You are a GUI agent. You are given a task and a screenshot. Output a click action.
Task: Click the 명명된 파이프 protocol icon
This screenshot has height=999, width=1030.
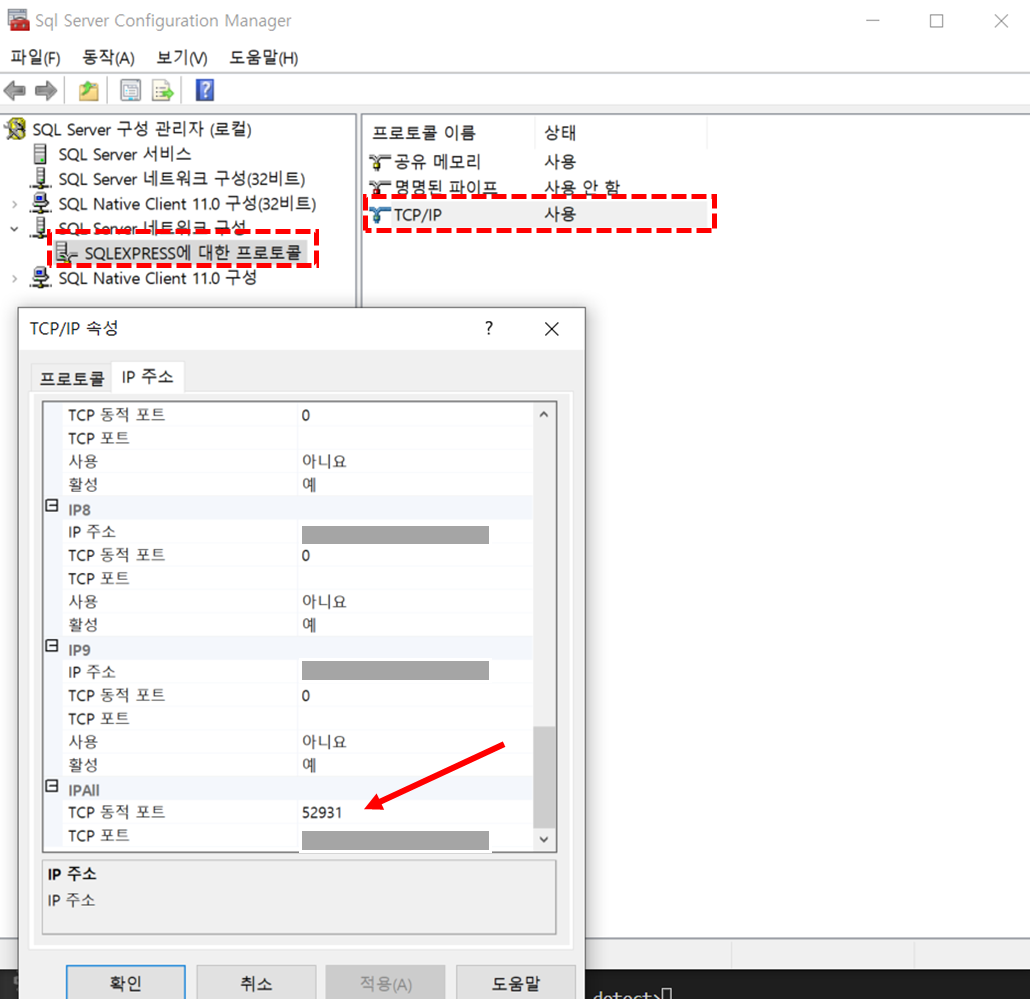[x=379, y=188]
